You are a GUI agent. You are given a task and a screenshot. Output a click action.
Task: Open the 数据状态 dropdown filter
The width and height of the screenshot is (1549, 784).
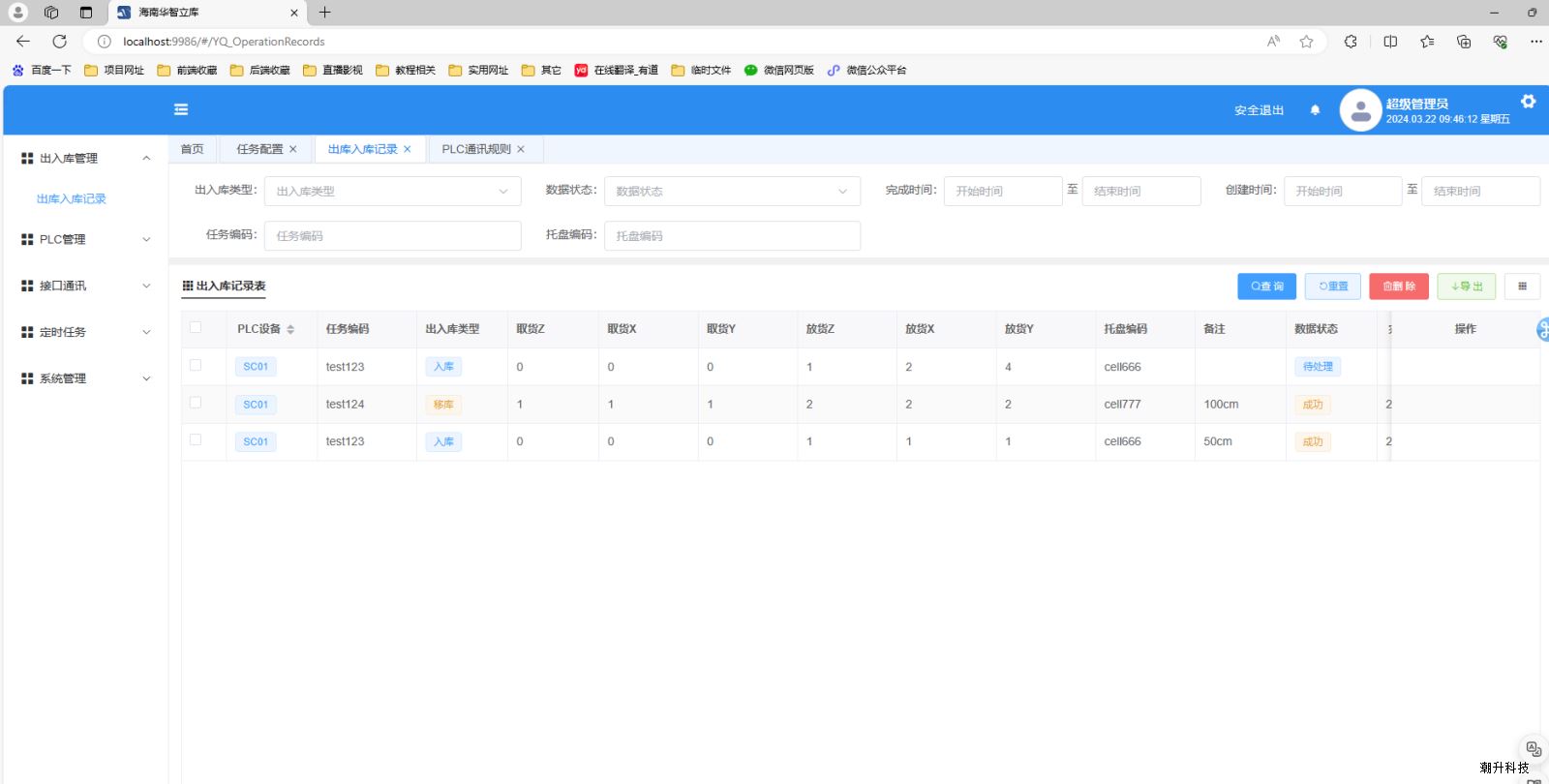pos(732,191)
